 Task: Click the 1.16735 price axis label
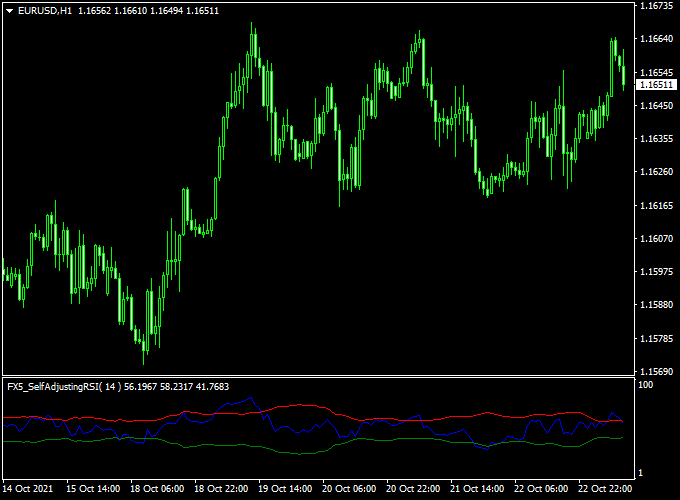pos(657,6)
